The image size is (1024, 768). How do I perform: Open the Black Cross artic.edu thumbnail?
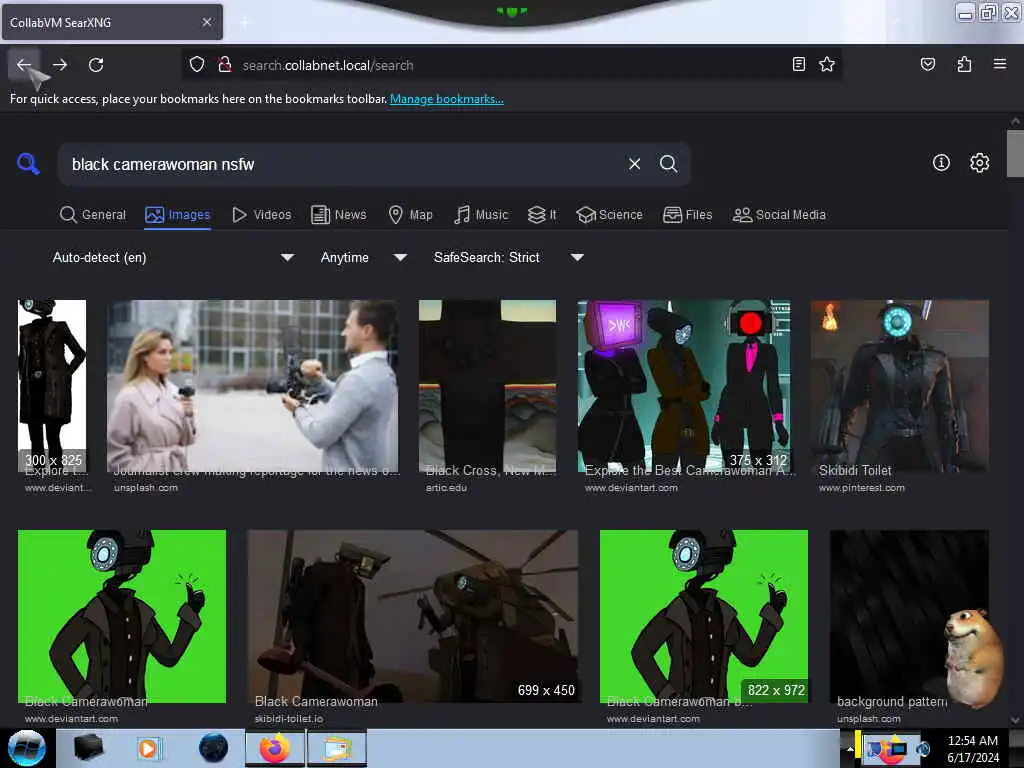pyautogui.click(x=487, y=385)
